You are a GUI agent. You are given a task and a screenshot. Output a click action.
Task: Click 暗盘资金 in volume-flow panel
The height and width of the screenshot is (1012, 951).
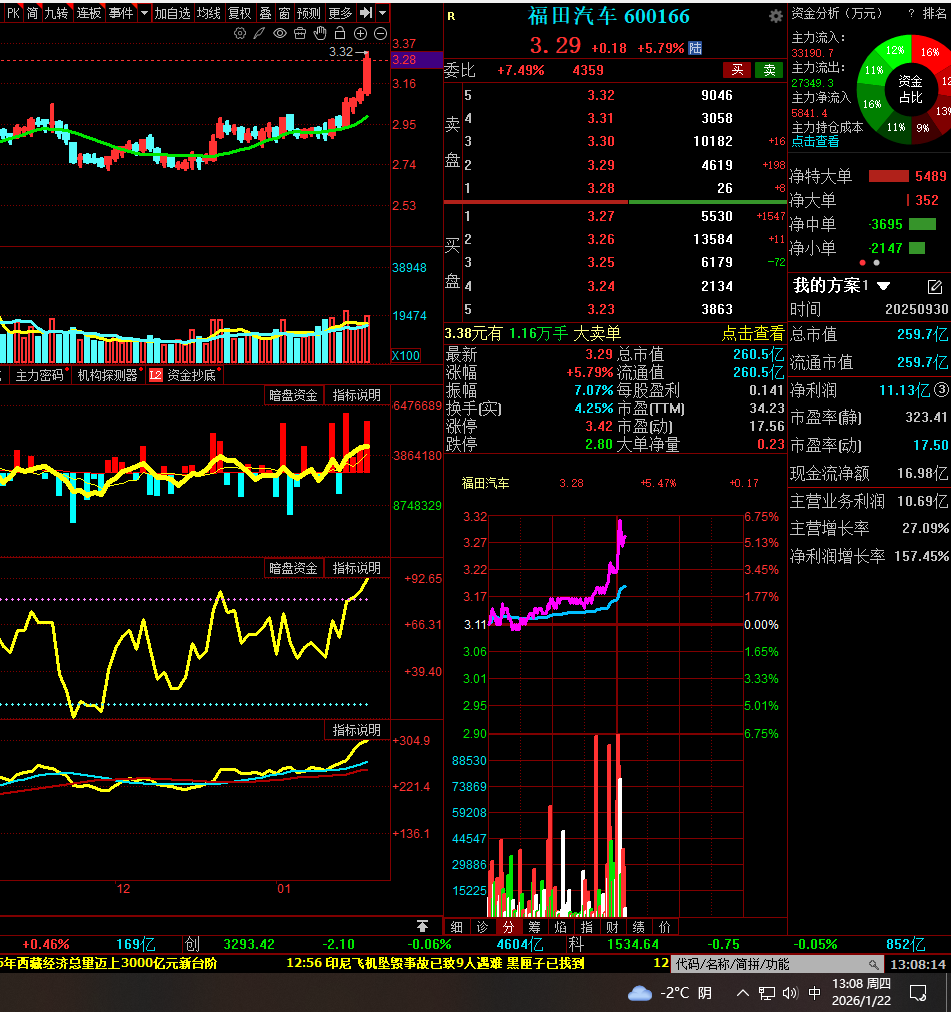(x=293, y=395)
